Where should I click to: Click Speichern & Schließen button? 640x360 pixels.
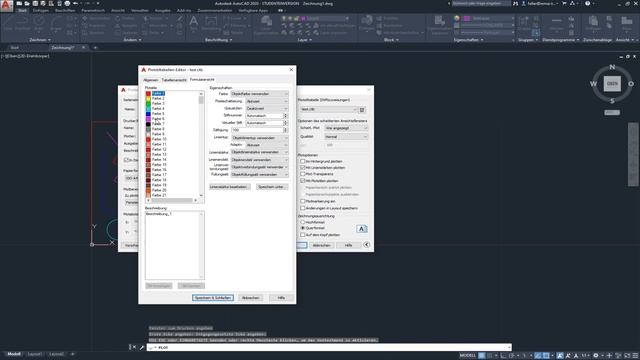coord(213,298)
